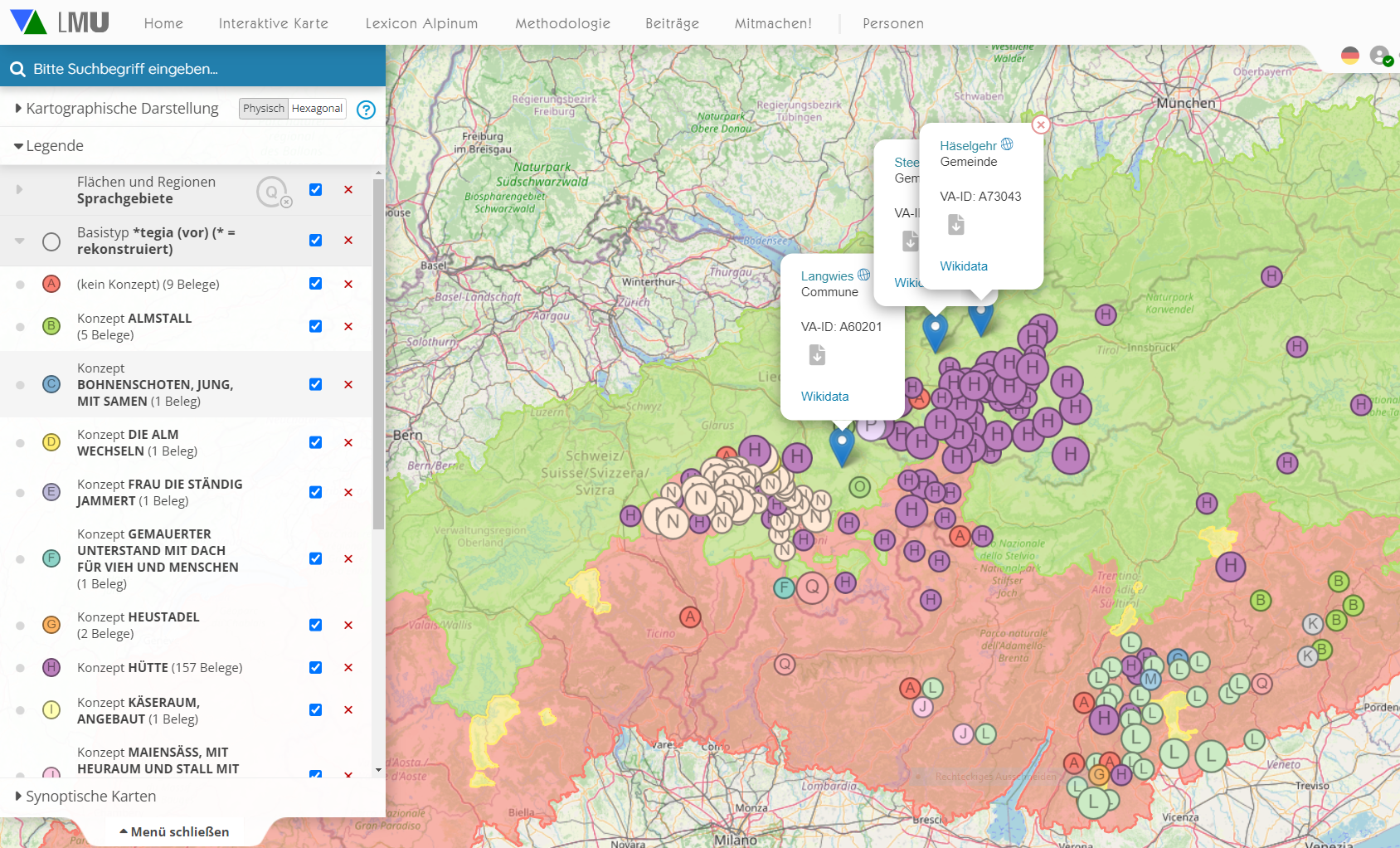This screenshot has height=848, width=1400.
Task: Uncheck the Konzept HÜTTE checkbox
Action: coord(316,667)
